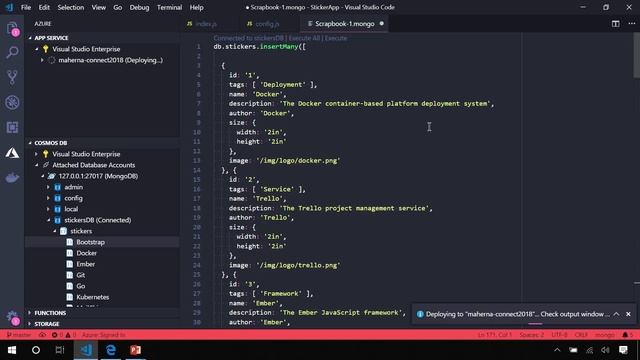The width and height of the screenshot is (640, 360).
Task: Click the Execute All code lens
Action: pyautogui.click(x=304, y=38)
